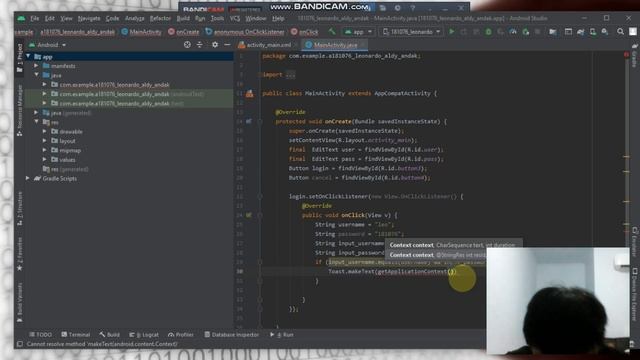Screen dimensions: 640x360
Task: Open the Run tool window at bottom
Action: (282, 335)
